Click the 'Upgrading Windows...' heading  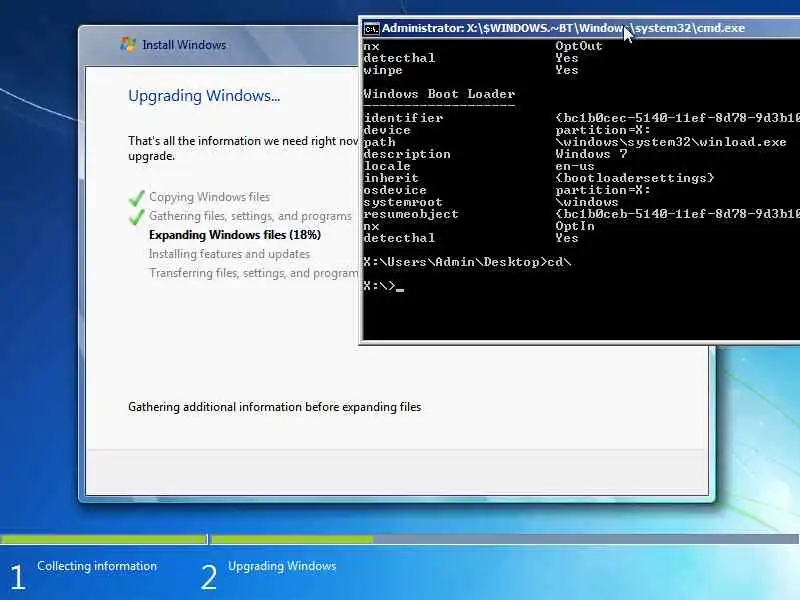204,96
